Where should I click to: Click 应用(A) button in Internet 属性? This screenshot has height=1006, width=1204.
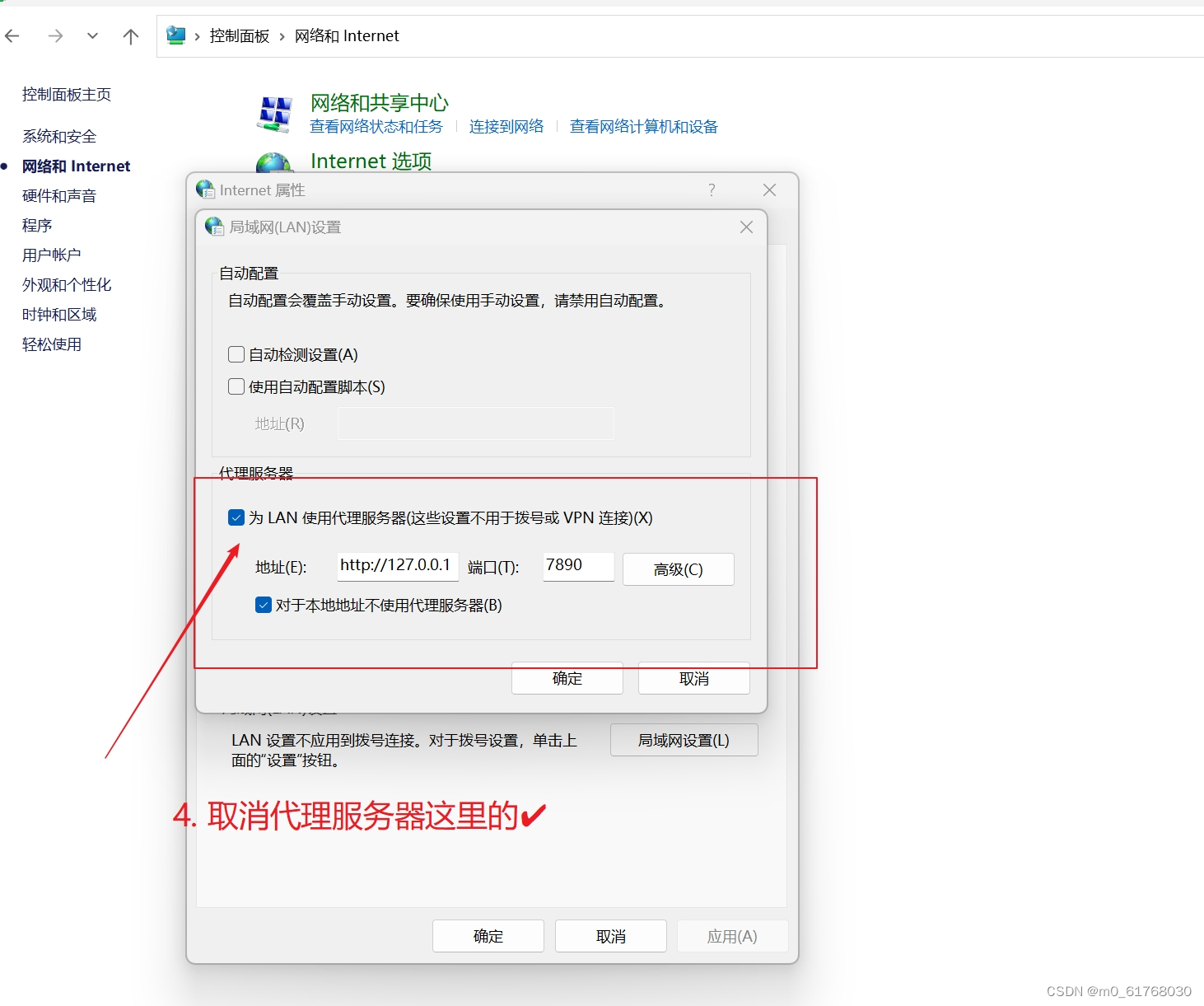click(733, 936)
